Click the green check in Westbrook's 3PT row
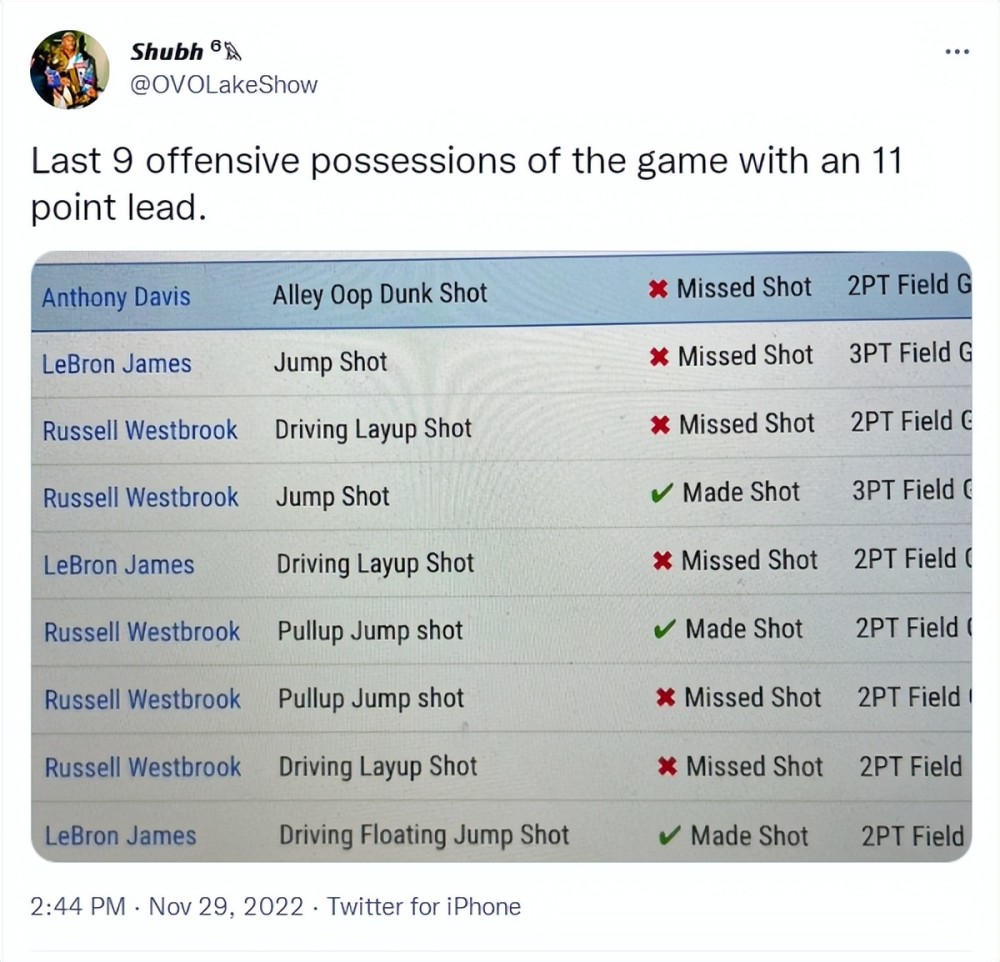 pos(661,493)
